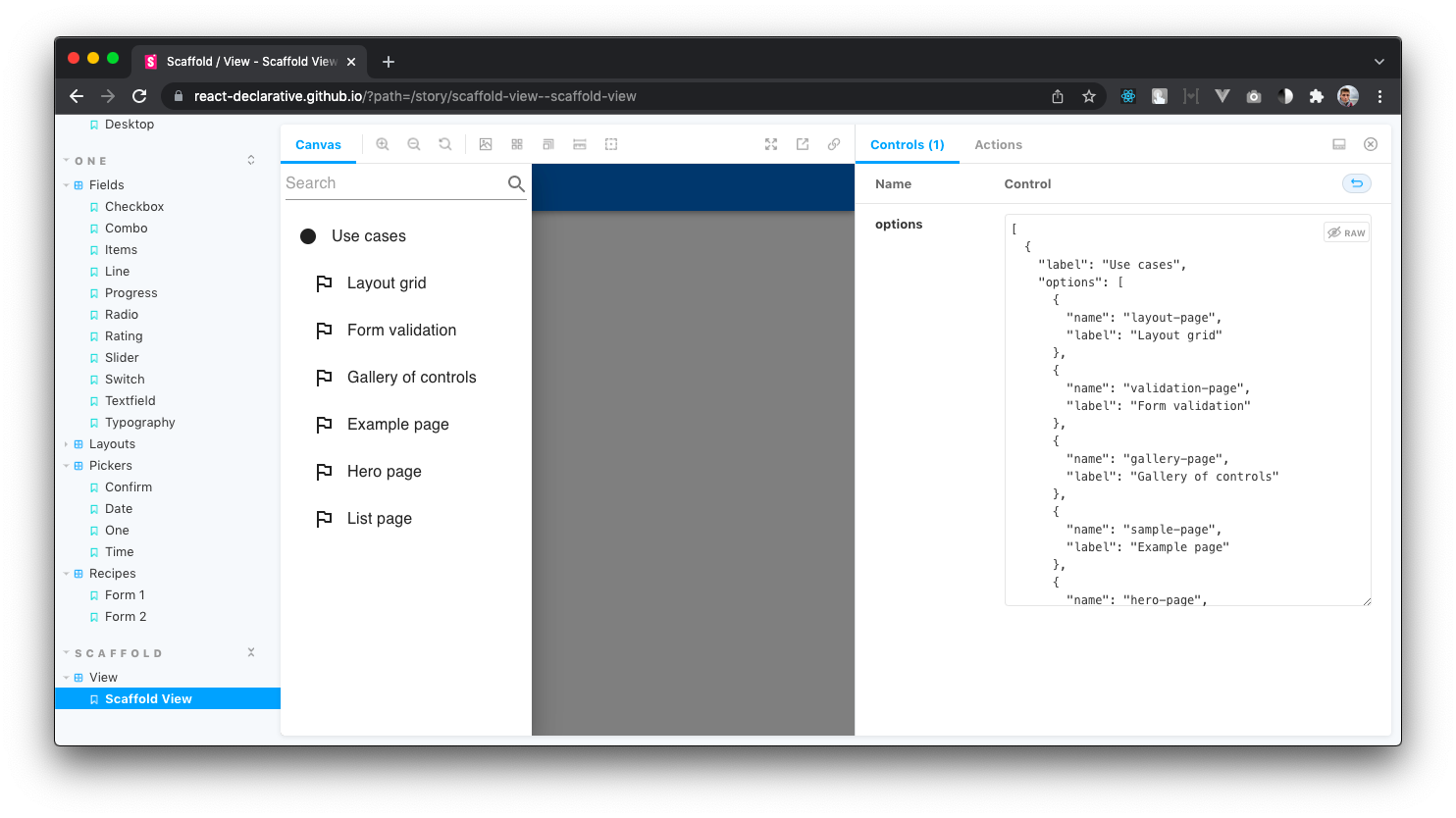Toggle RAW view of options

(1346, 232)
